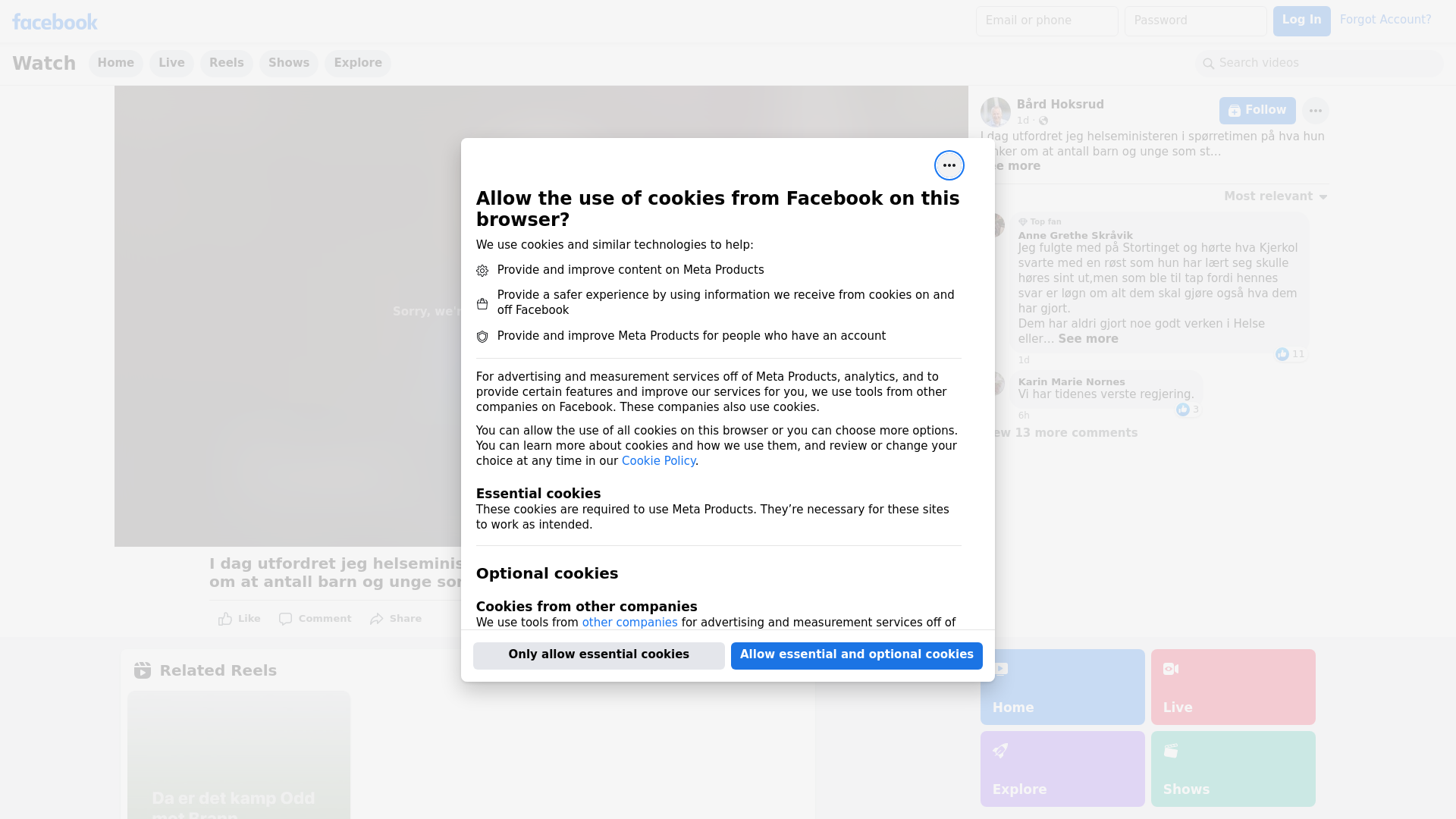The height and width of the screenshot is (819, 1456).
Task: Click the search magnifier icon in video search
Action: [1209, 64]
